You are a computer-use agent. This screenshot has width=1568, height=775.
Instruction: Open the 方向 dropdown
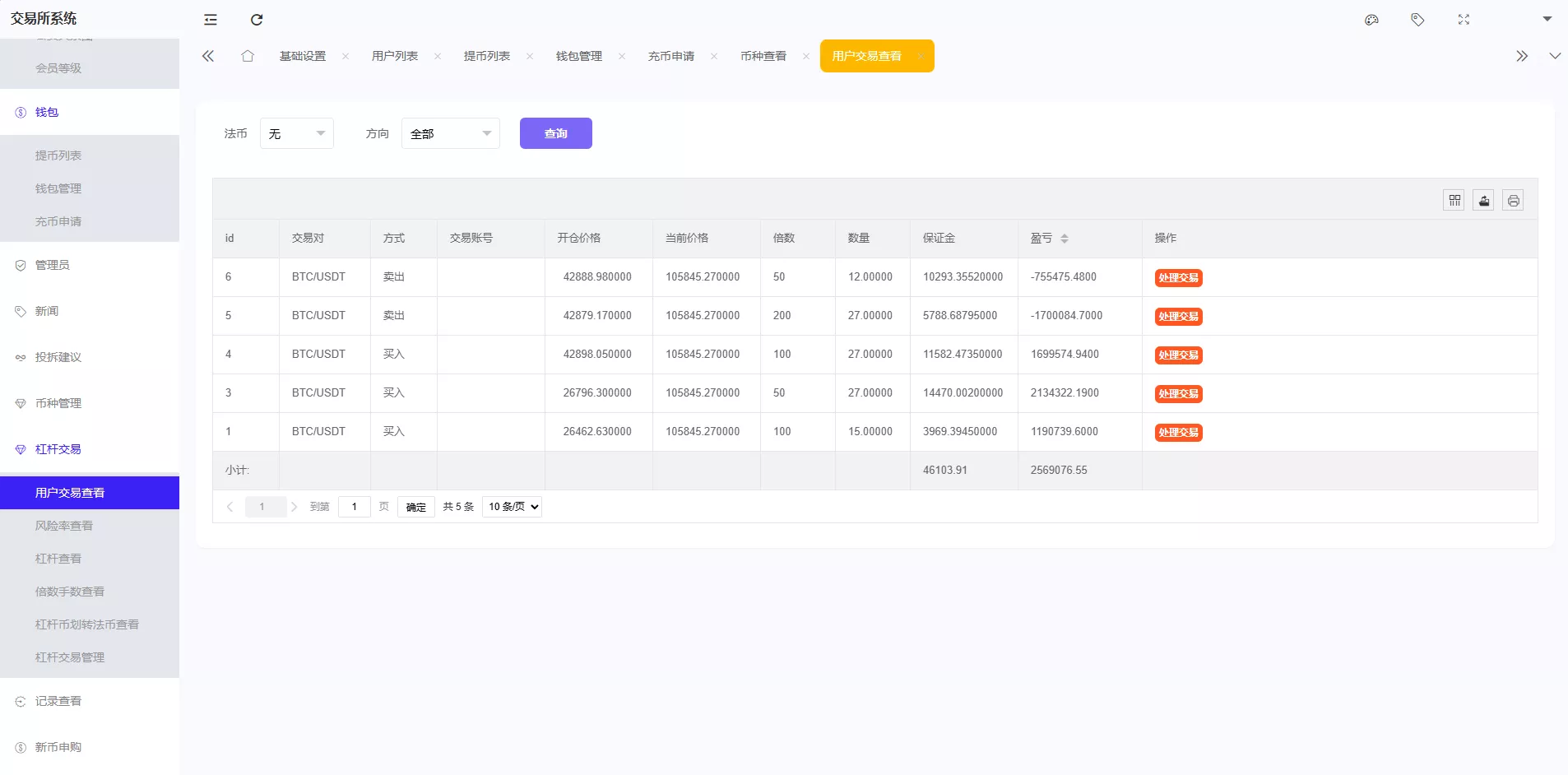tap(450, 133)
